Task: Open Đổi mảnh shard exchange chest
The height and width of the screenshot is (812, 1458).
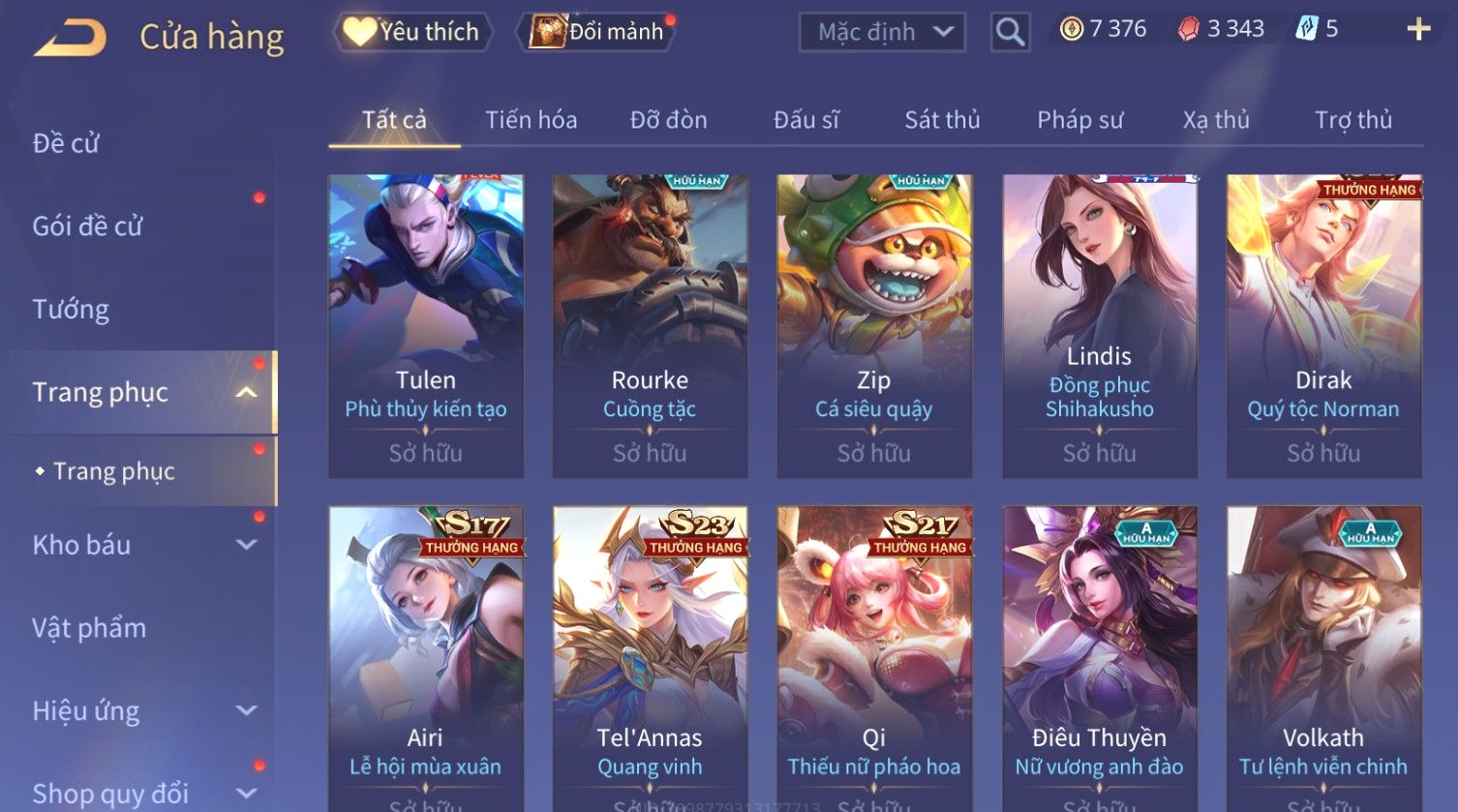Action: (x=599, y=32)
